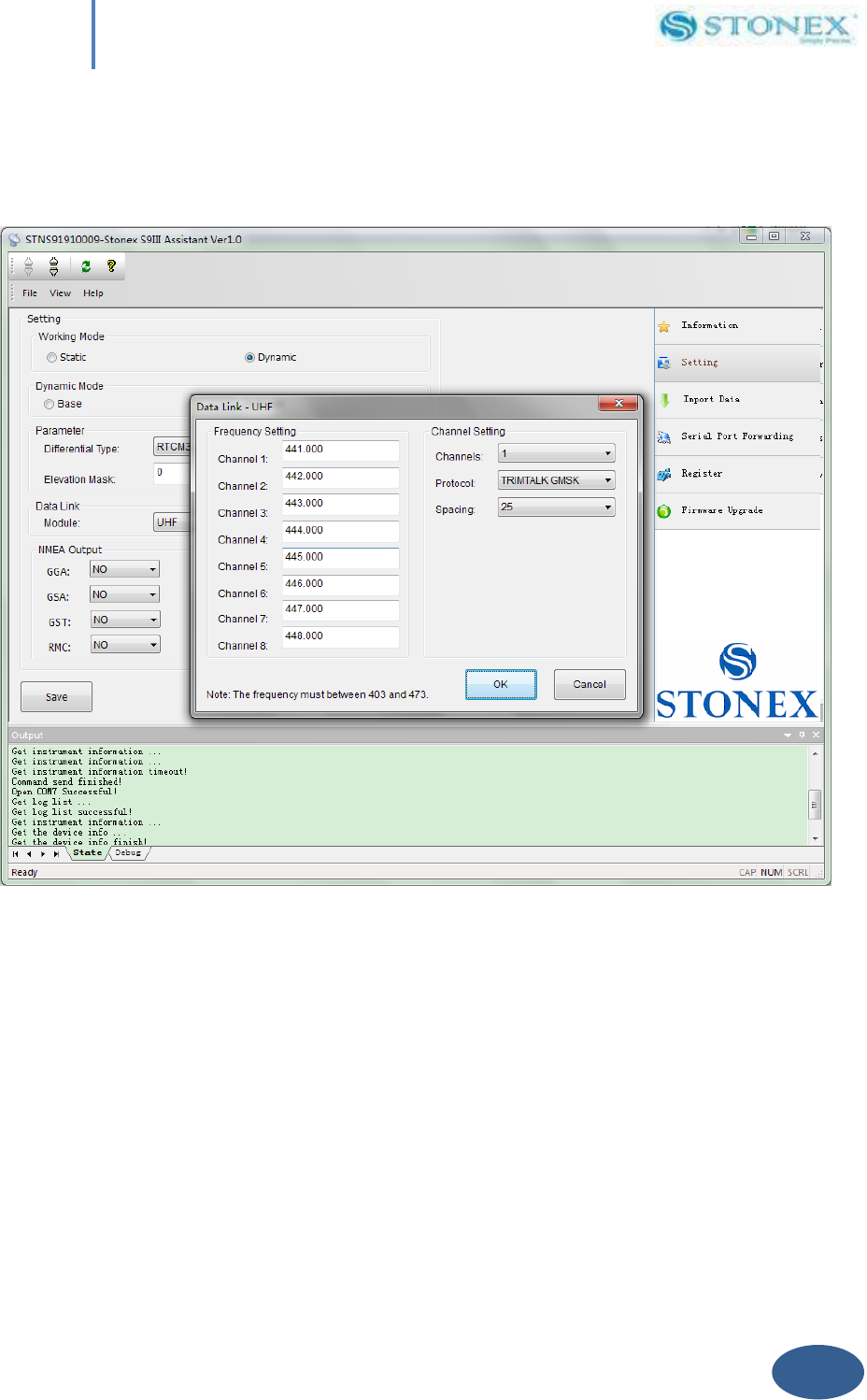Click the green arrow Import Data icon
The width and height of the screenshot is (867, 1400).
coord(664,400)
